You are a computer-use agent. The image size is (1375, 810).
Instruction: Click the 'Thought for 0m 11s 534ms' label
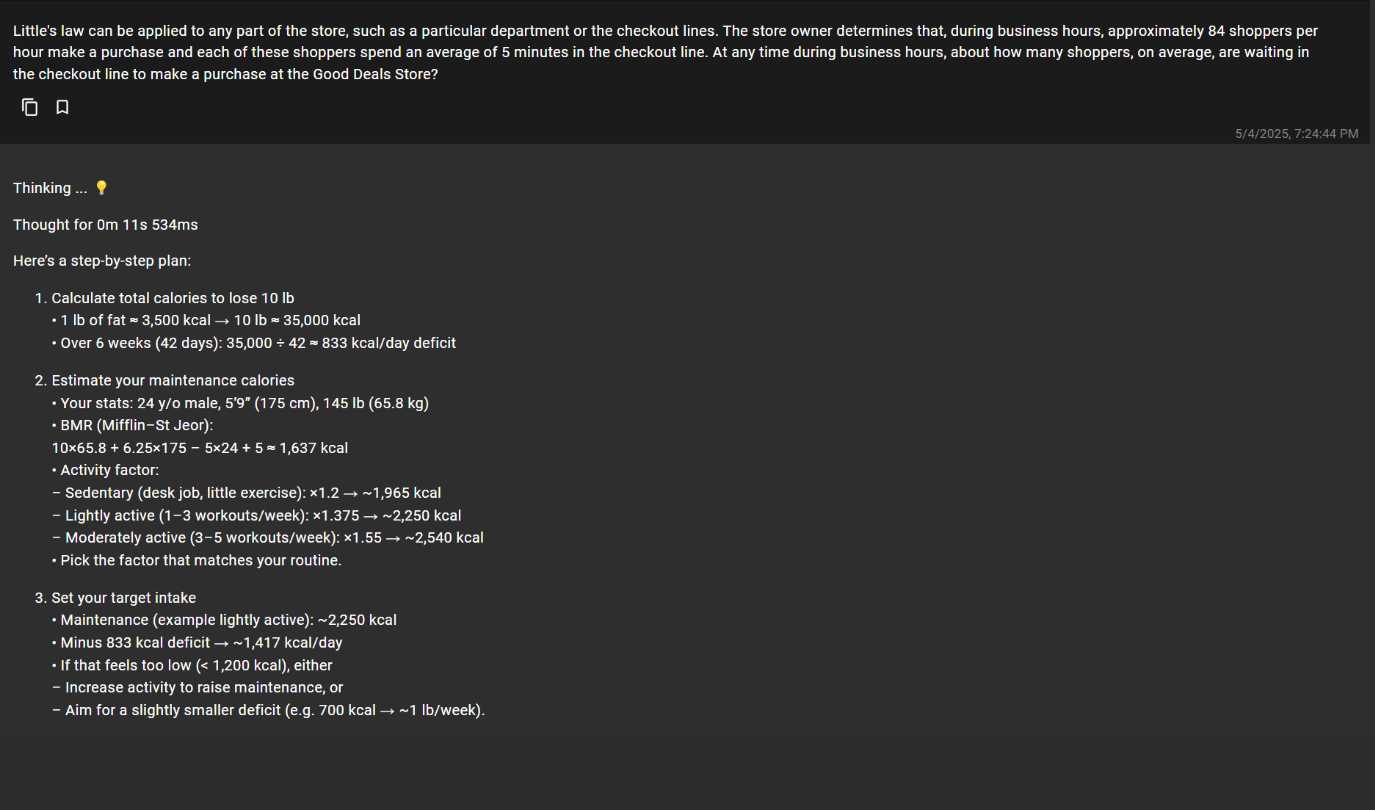pos(105,225)
